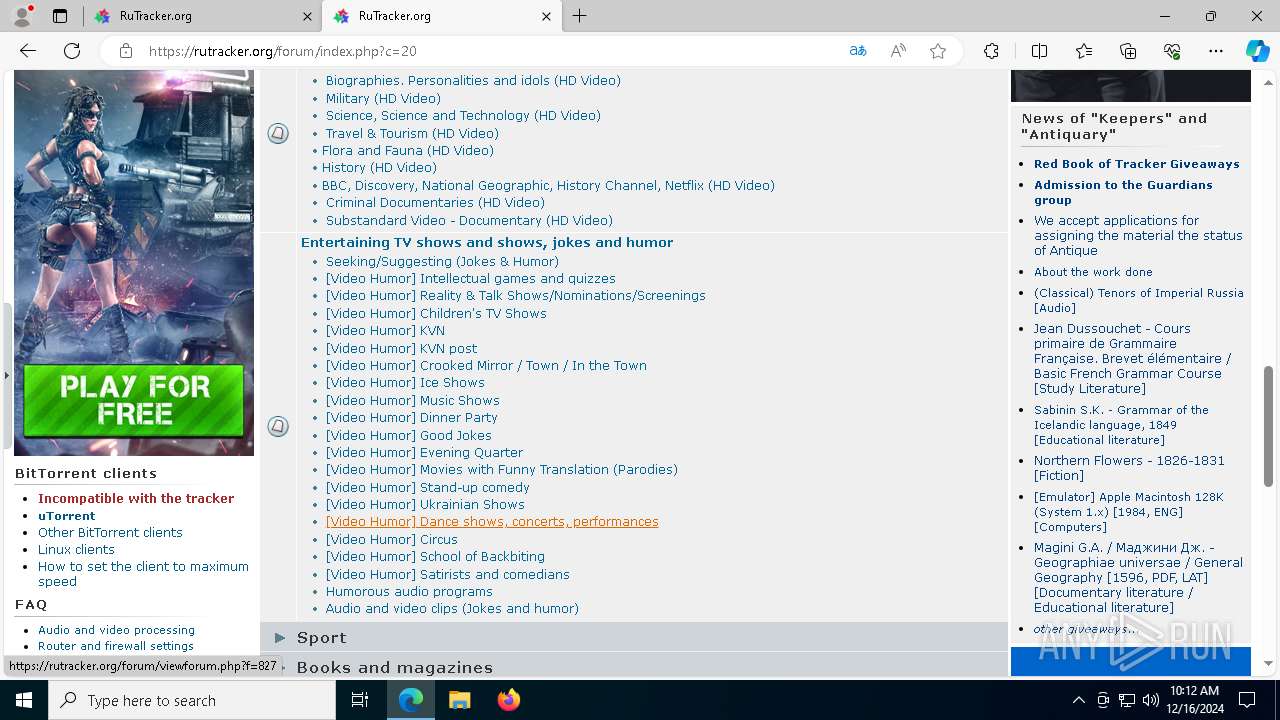
Task: Click forum icon beside Entertaining TV shows list
Action: pyautogui.click(x=278, y=426)
